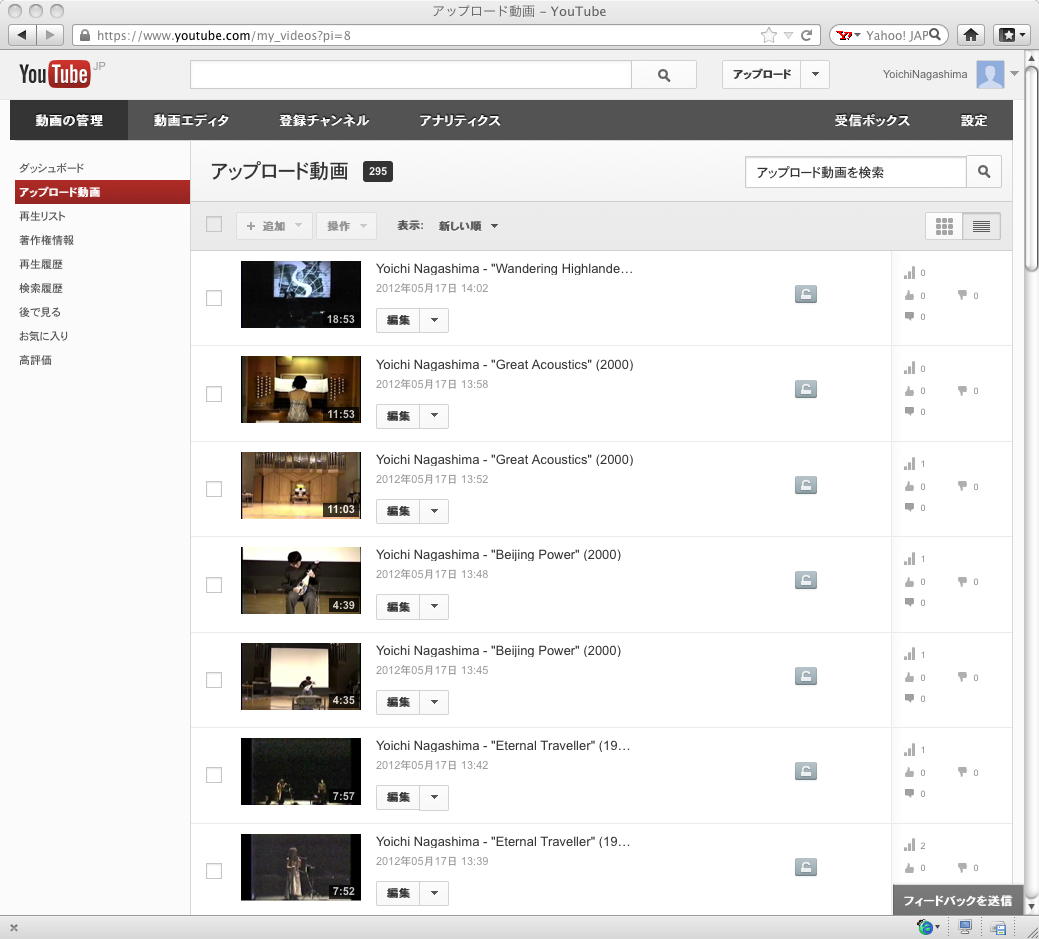Open edit dropdown arrow for Great Acoustics 13:58

(434, 415)
